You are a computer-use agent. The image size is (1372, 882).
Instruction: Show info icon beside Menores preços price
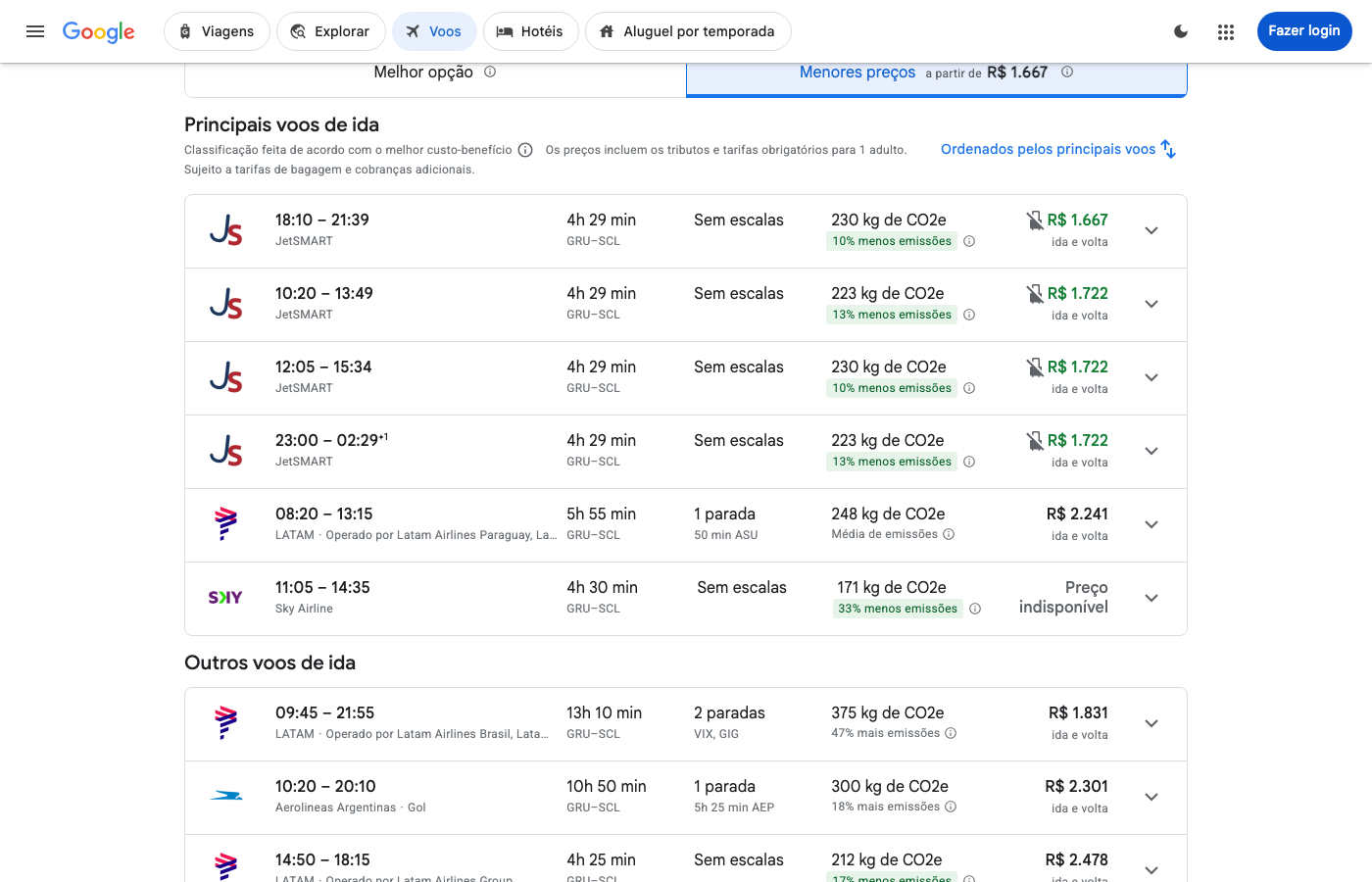click(x=1067, y=72)
